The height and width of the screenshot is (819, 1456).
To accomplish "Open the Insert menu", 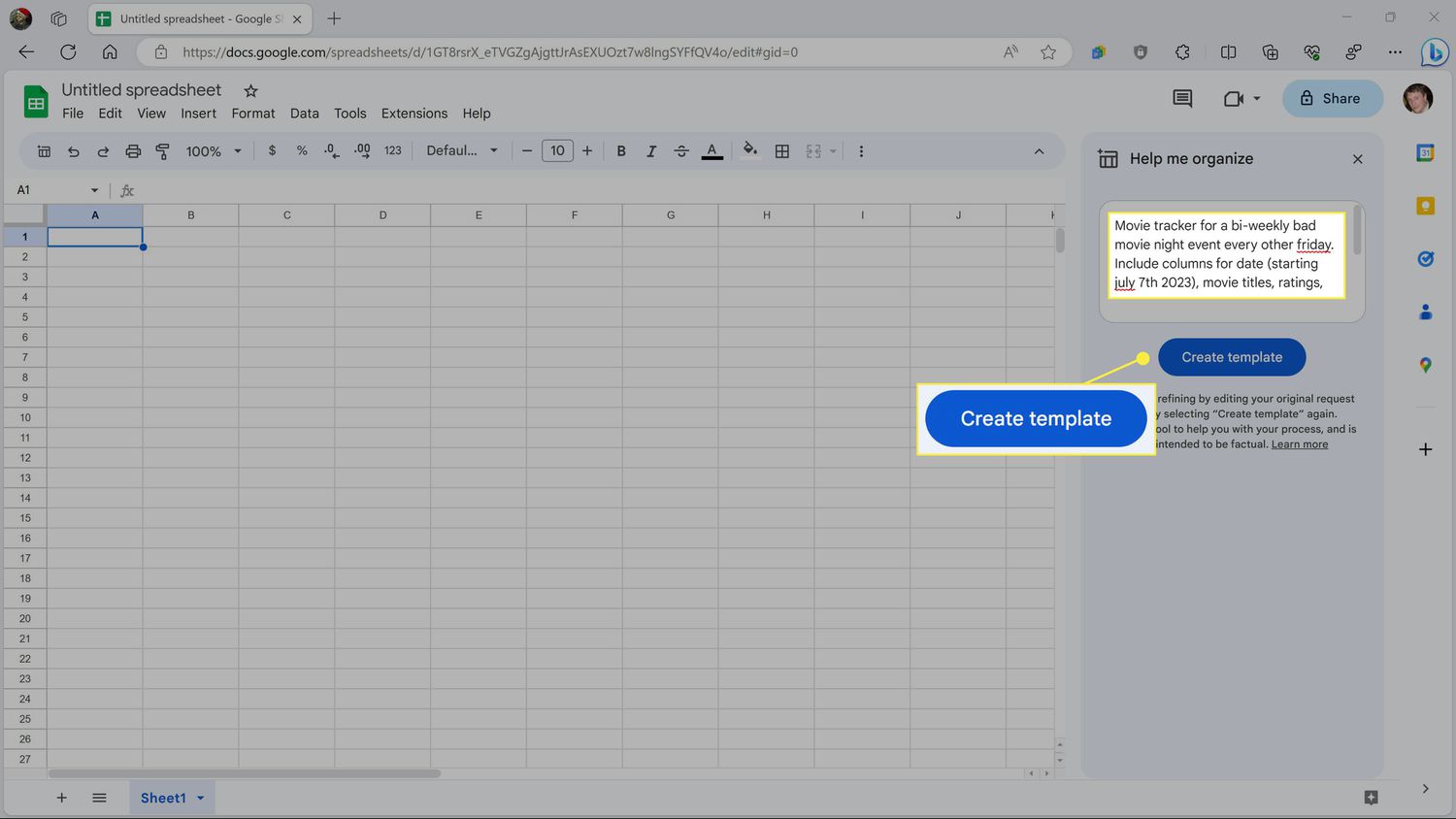I will (198, 114).
